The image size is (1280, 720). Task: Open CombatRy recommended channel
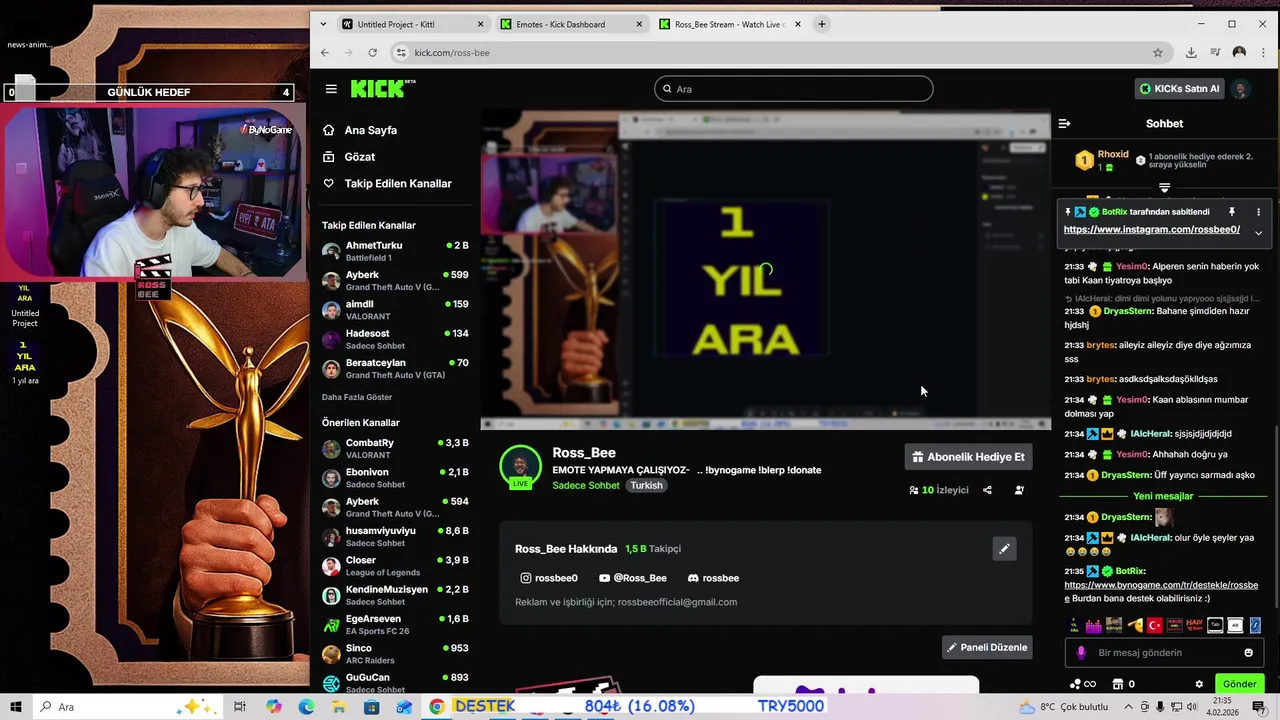[x=395, y=448]
